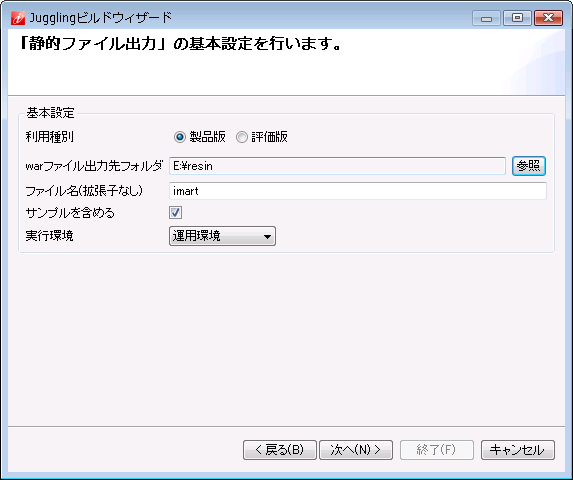The width and height of the screenshot is (573, 480).
Task: Click the ファイル名(拡張子なし) input field
Action: [358, 191]
